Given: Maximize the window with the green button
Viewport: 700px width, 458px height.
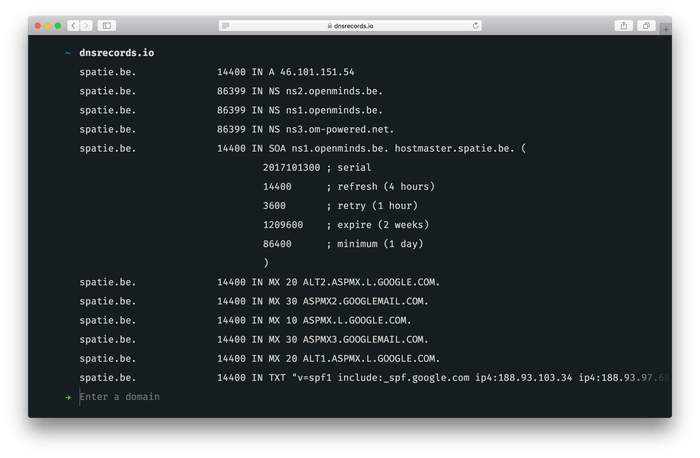Looking at the screenshot, I should point(58,25).
